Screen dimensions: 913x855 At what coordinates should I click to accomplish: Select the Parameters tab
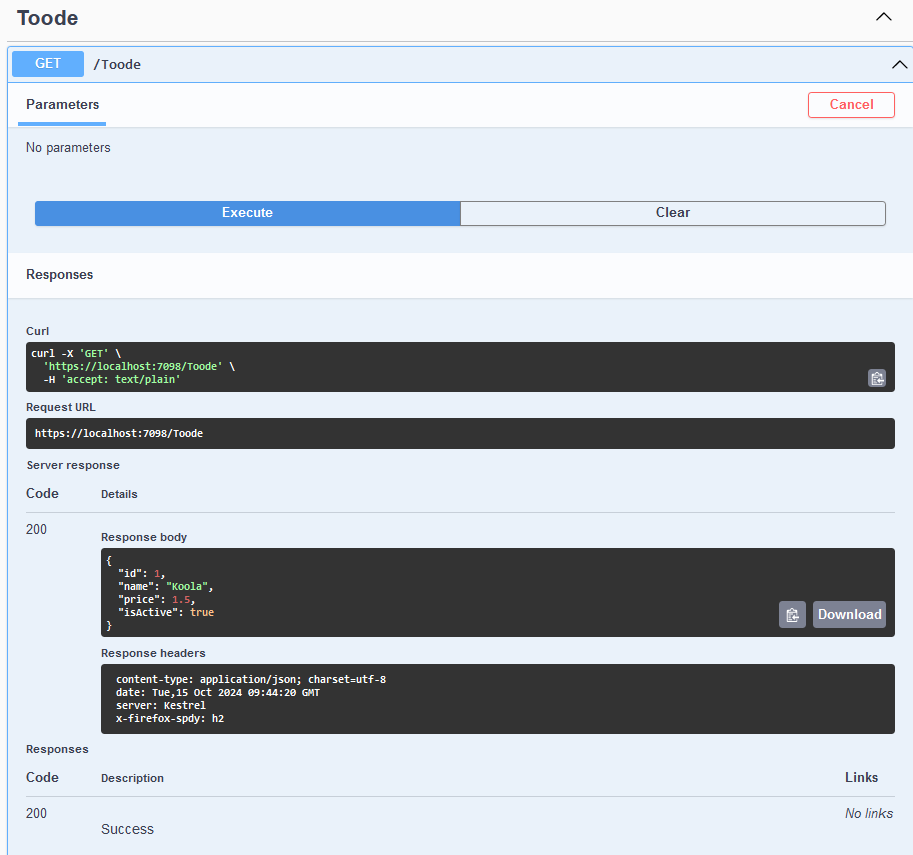click(x=62, y=105)
